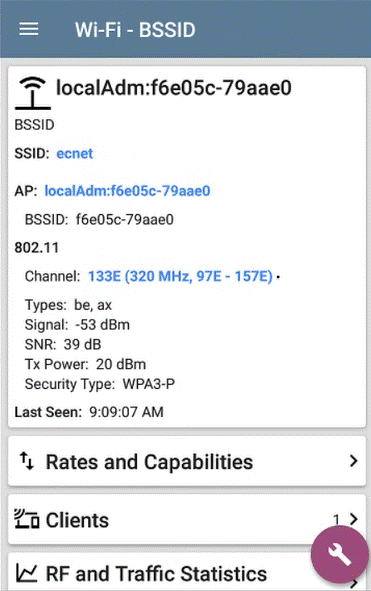Click the Security Type WPA3-P text
The image size is (371, 591).
pos(100,384)
